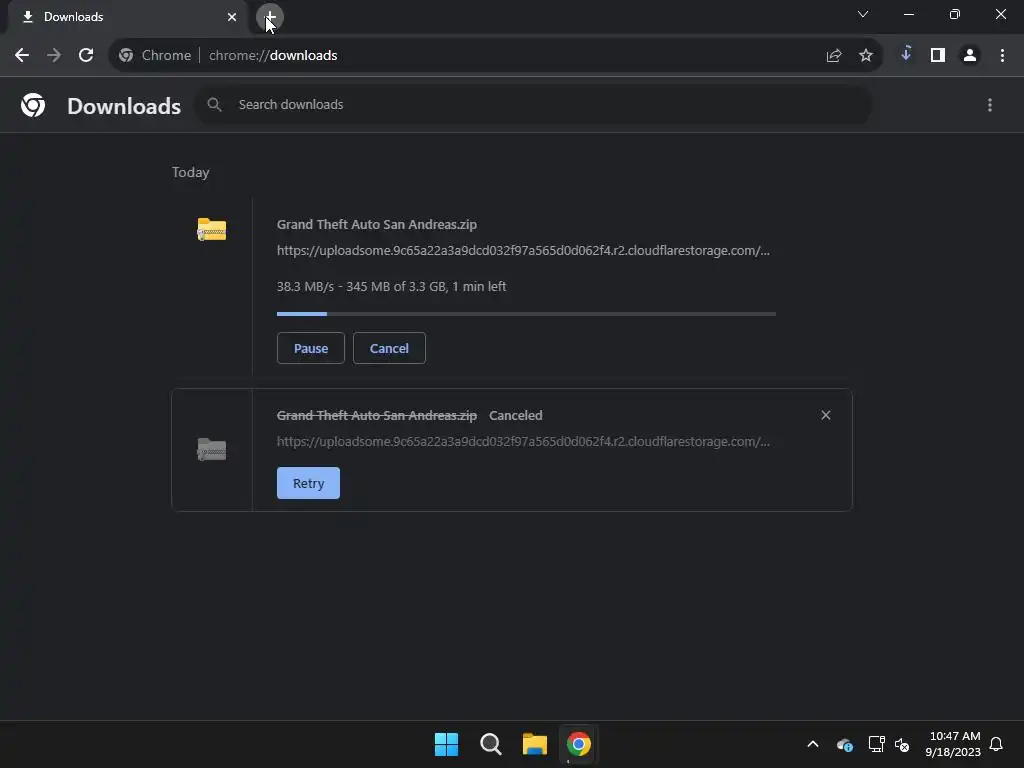This screenshot has width=1024, height=768.
Task: Open the clock and date panel
Action: [953, 744]
